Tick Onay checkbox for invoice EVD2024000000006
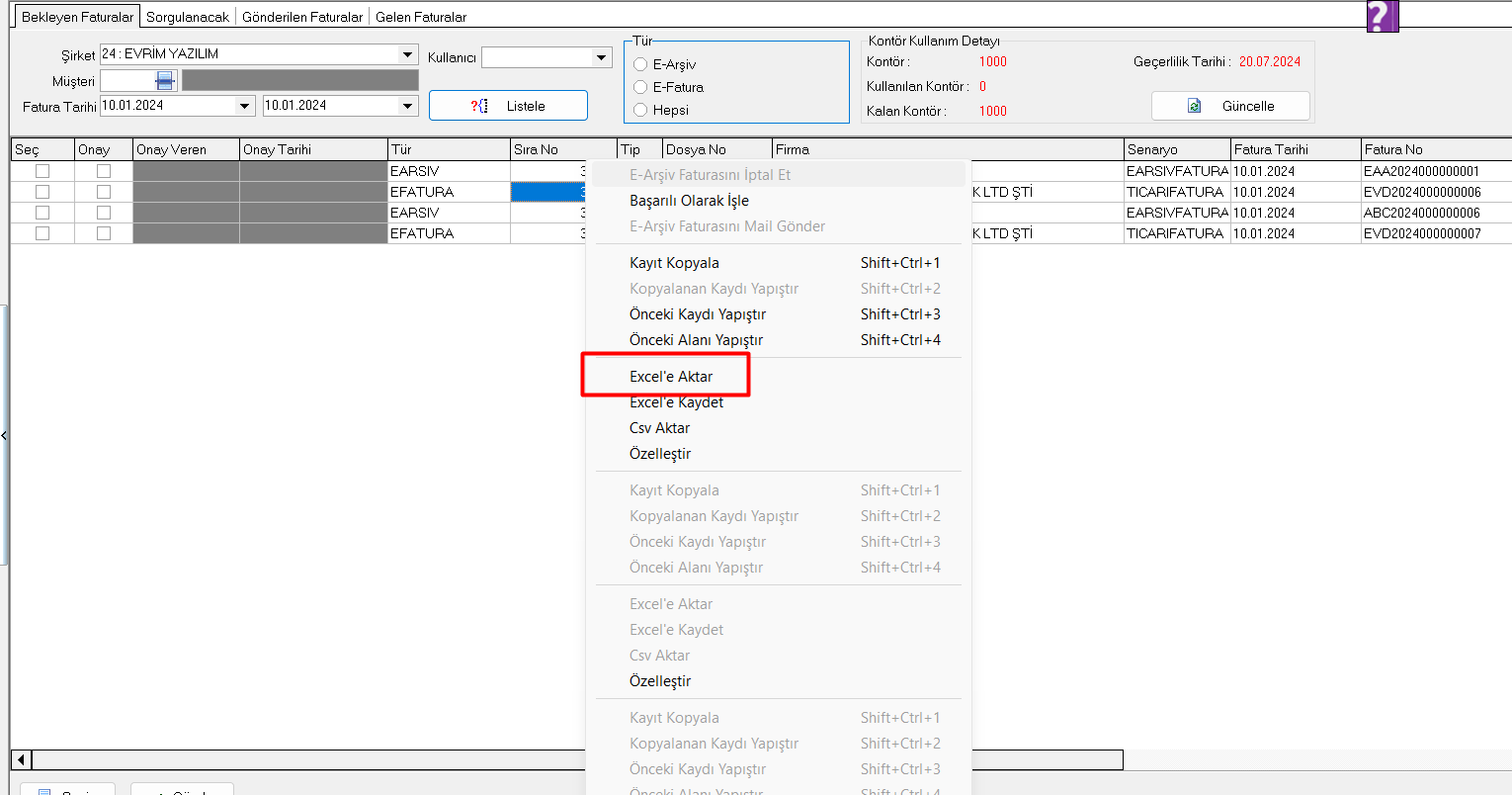This screenshot has height=795, width=1512. pos(104,192)
